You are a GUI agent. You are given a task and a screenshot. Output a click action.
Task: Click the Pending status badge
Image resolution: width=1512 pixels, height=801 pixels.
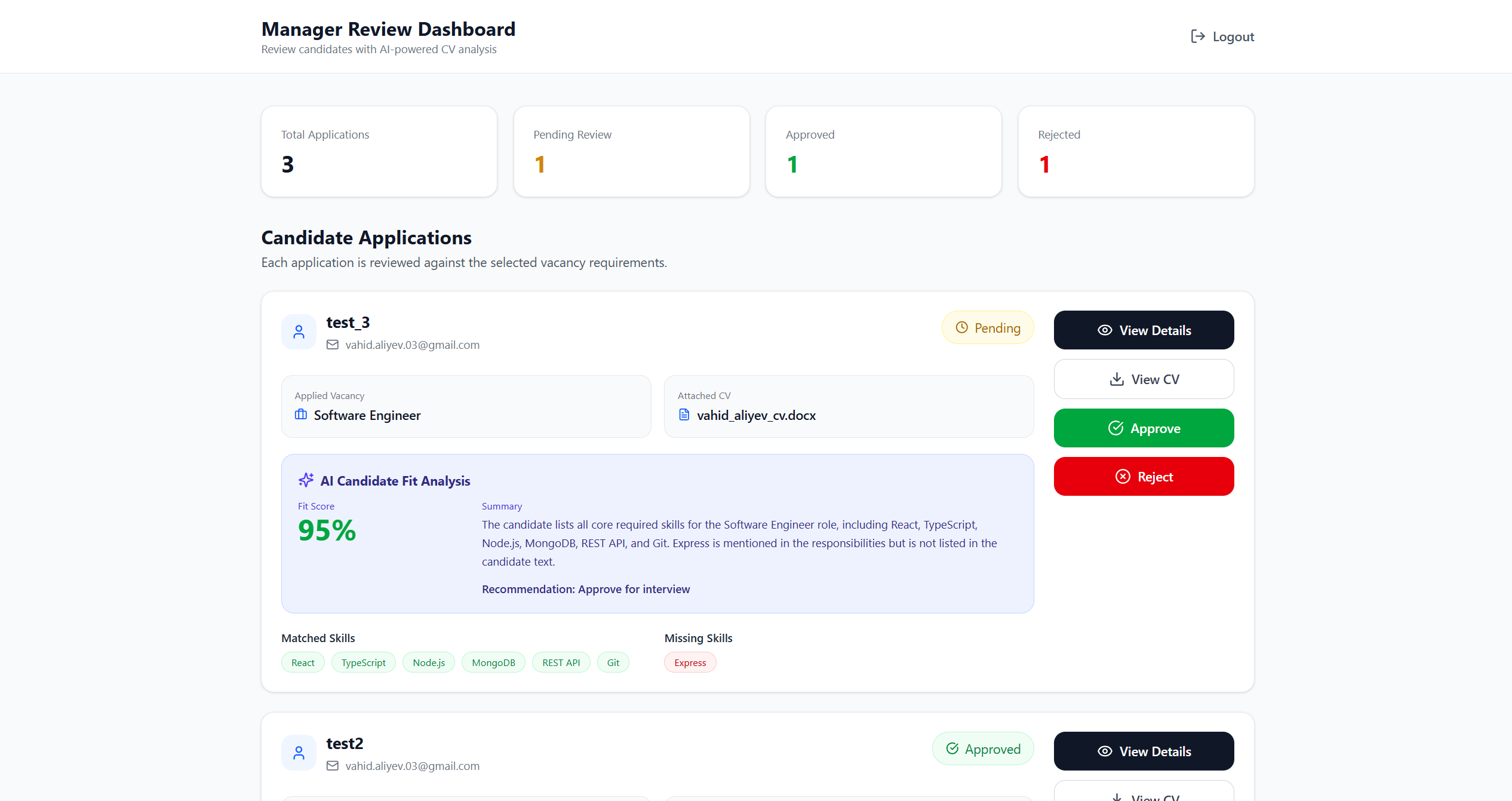tap(988, 328)
